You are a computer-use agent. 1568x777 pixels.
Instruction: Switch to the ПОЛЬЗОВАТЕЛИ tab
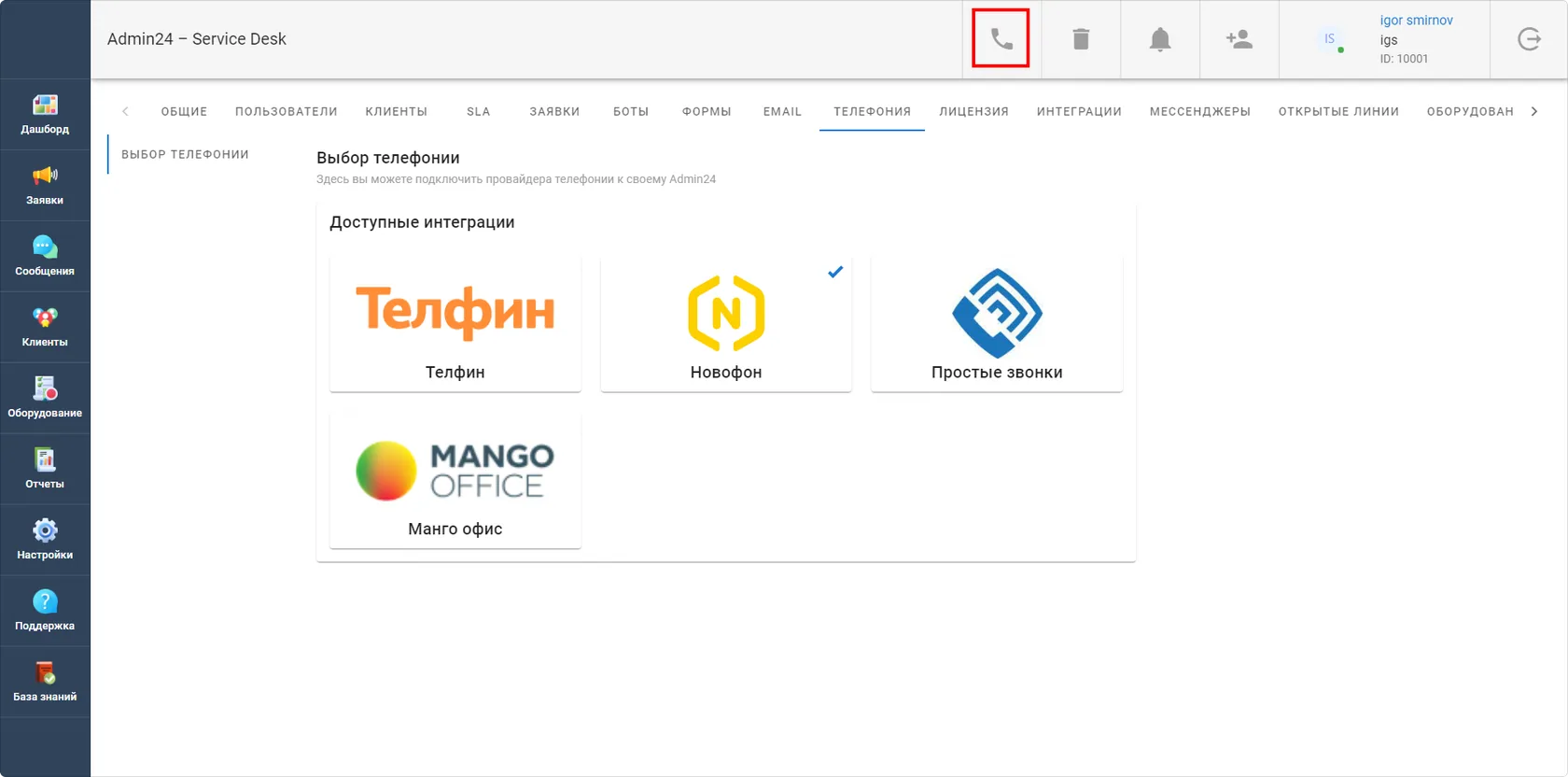tap(287, 111)
